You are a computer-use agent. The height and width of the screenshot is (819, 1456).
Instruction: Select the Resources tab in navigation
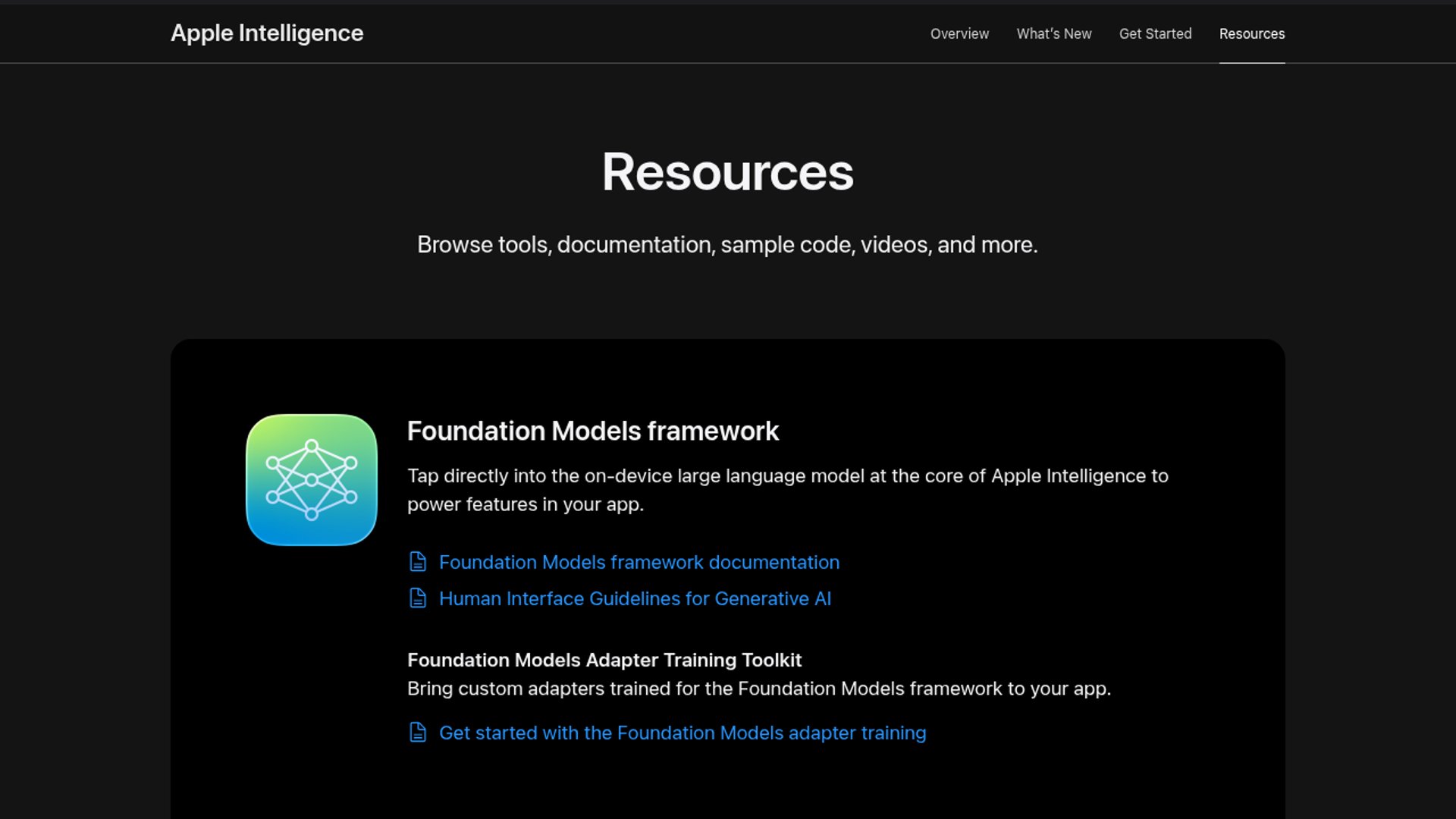1251,33
